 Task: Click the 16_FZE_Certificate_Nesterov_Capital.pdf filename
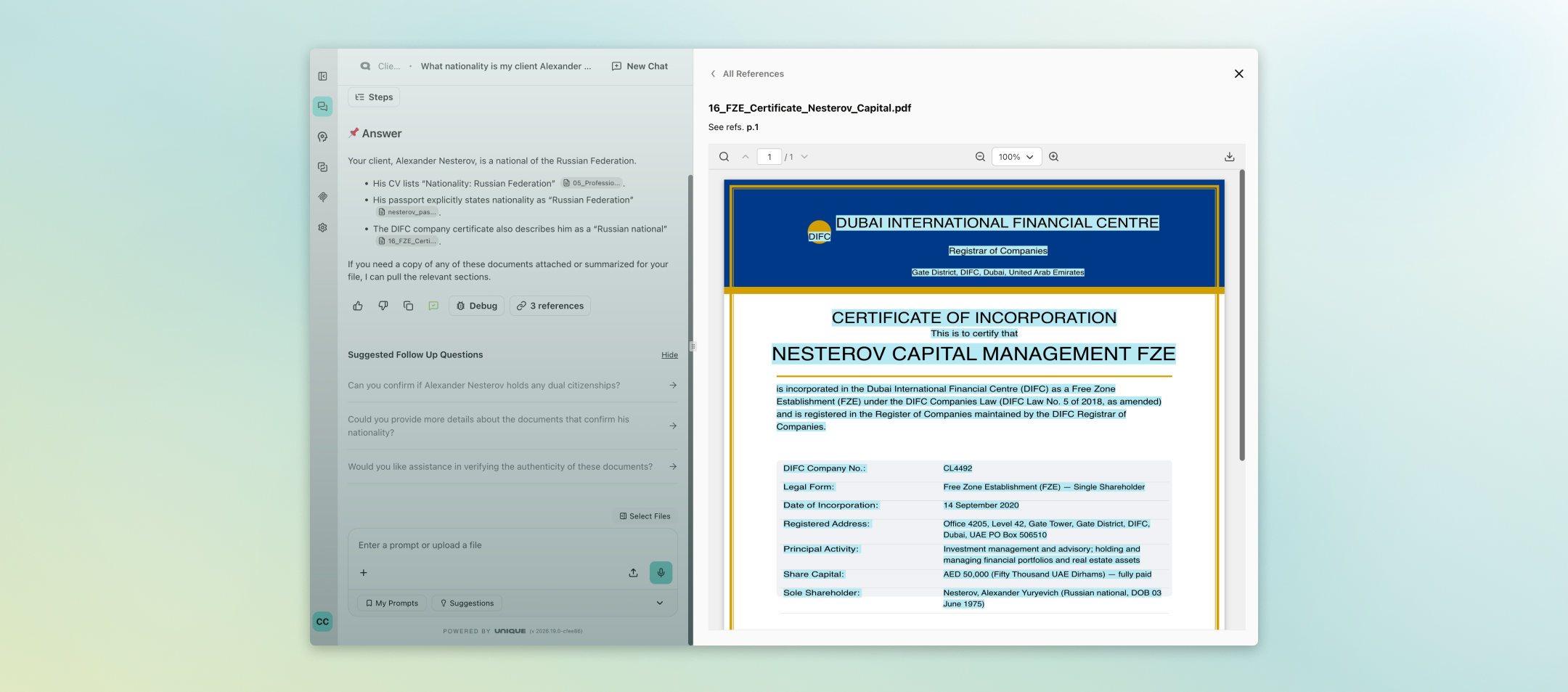coord(809,108)
